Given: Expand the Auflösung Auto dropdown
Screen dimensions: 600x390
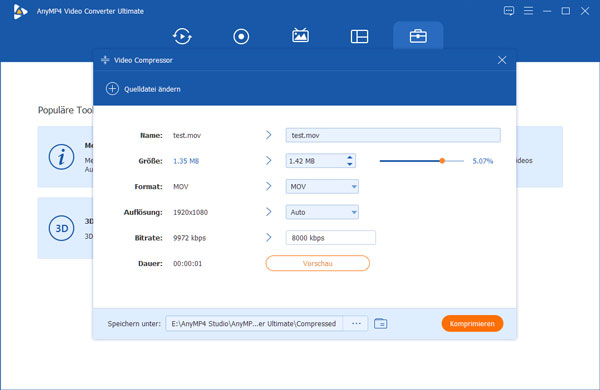Looking at the screenshot, I should 322,212.
